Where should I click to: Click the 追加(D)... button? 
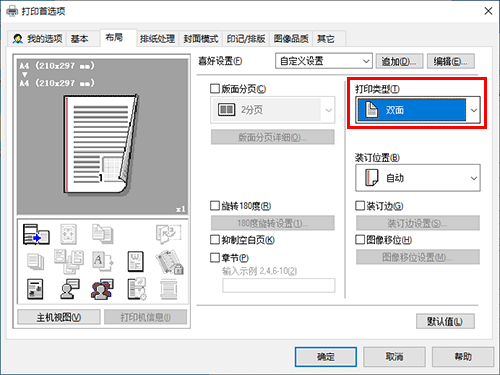coord(399,61)
